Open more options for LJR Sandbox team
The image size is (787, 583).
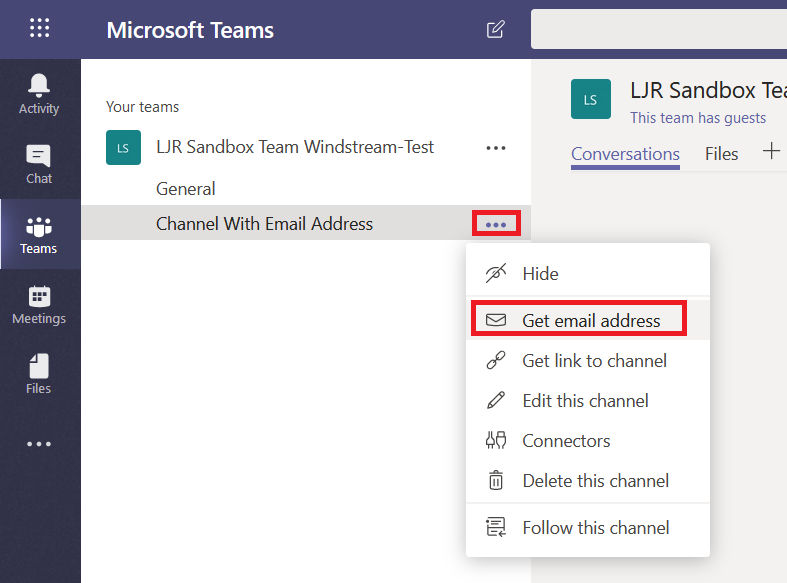pyautogui.click(x=496, y=148)
